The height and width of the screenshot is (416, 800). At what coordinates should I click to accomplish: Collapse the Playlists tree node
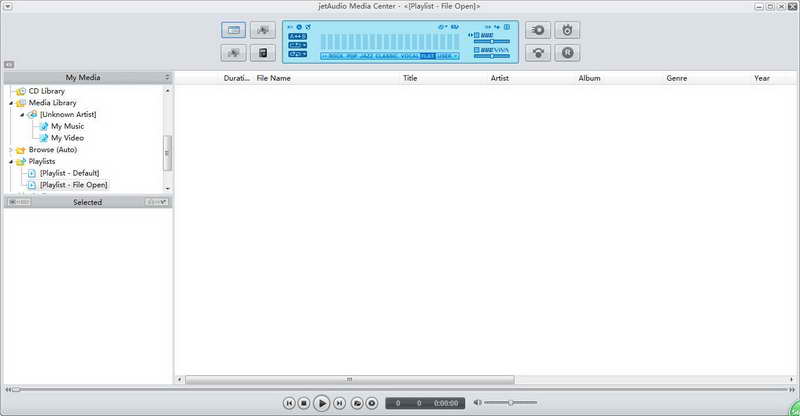pos(11,162)
